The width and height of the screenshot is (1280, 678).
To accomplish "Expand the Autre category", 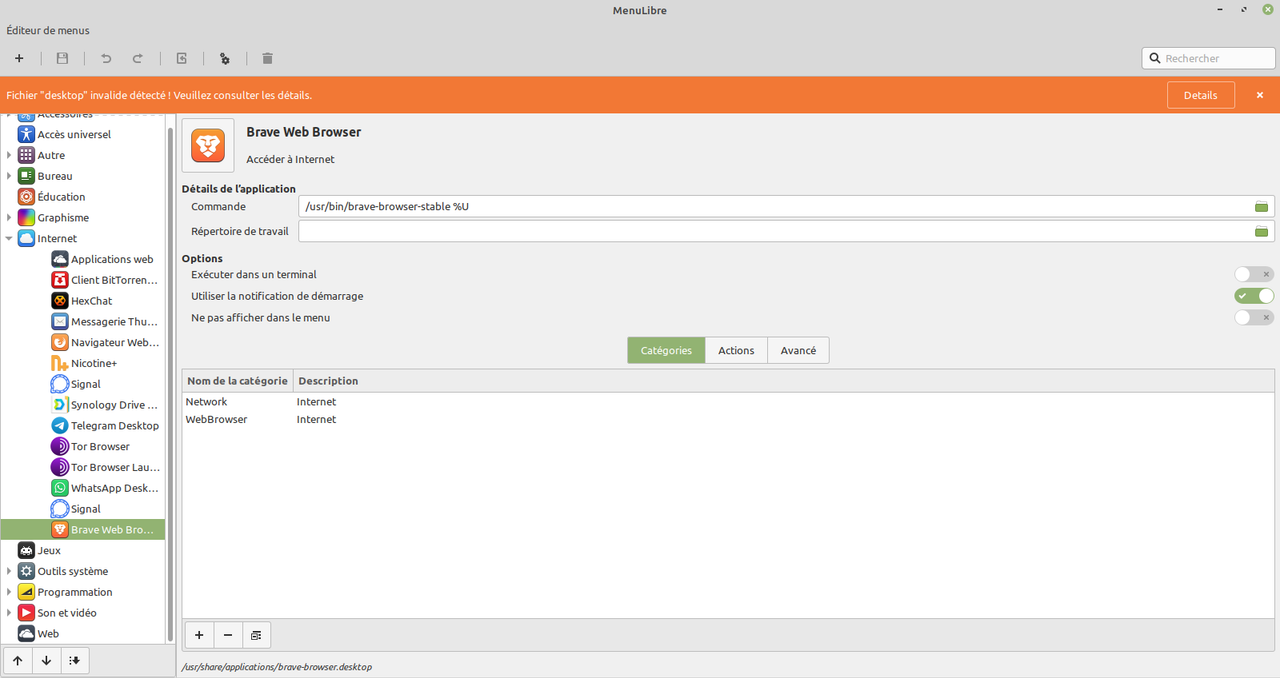I will pyautogui.click(x=9, y=155).
